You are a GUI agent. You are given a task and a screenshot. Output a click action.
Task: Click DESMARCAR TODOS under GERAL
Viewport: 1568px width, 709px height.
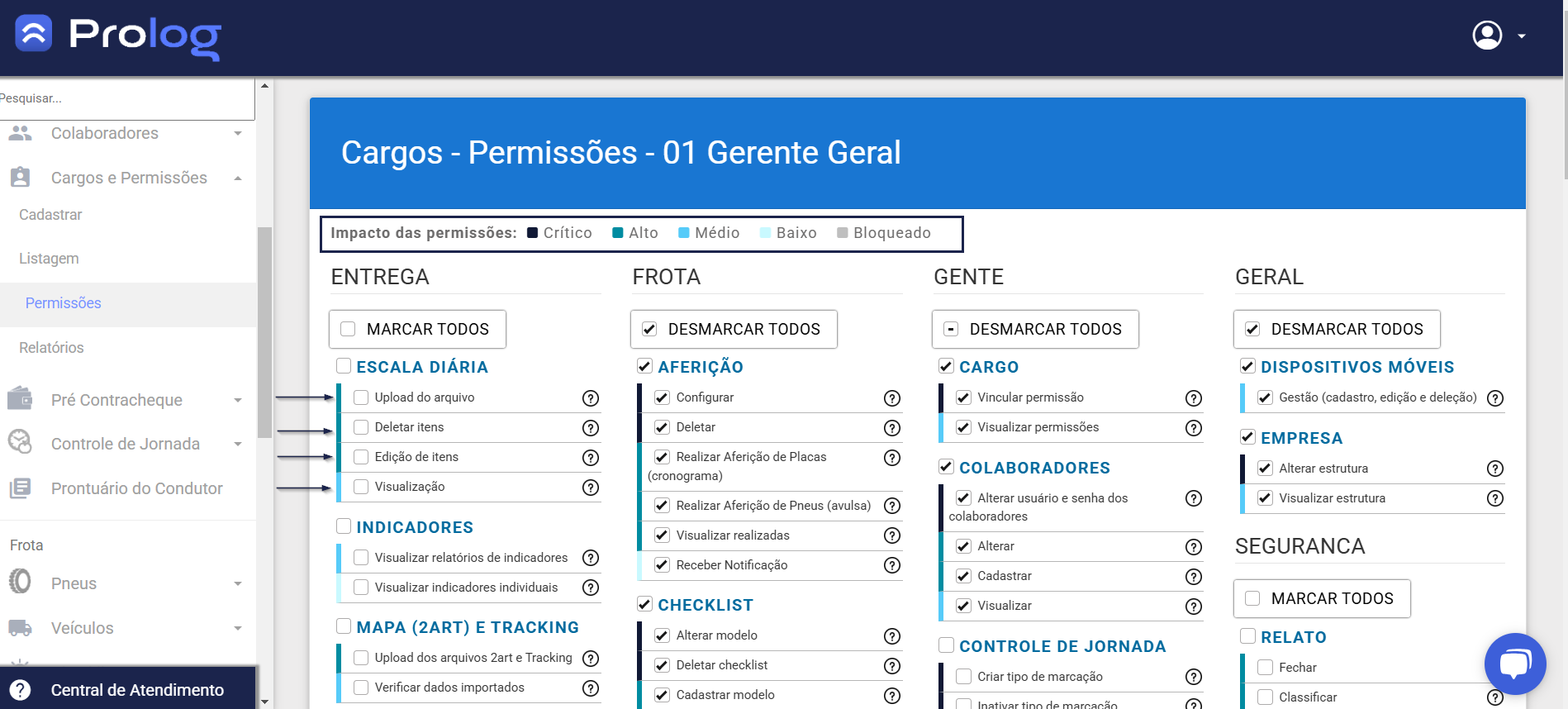coord(1337,329)
